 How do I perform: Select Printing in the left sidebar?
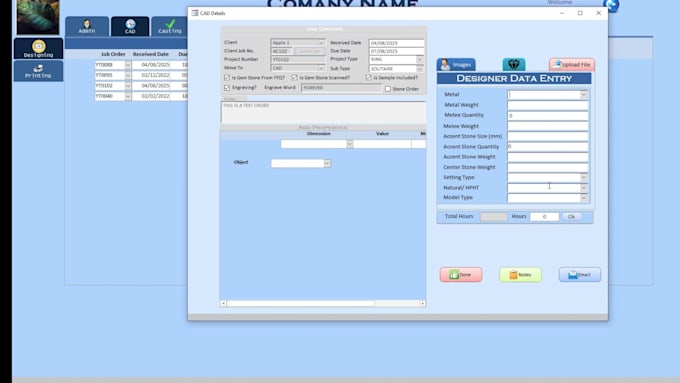[x=38, y=71]
